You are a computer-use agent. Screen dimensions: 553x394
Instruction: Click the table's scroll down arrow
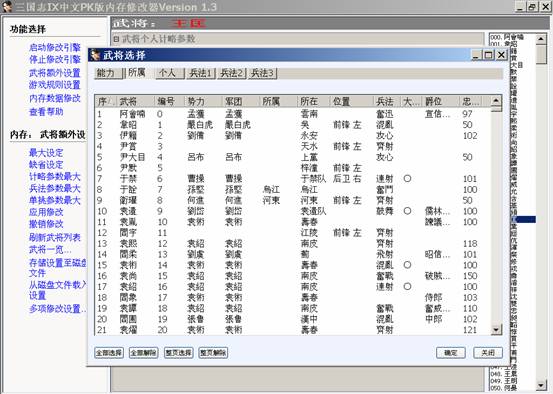(x=496, y=330)
